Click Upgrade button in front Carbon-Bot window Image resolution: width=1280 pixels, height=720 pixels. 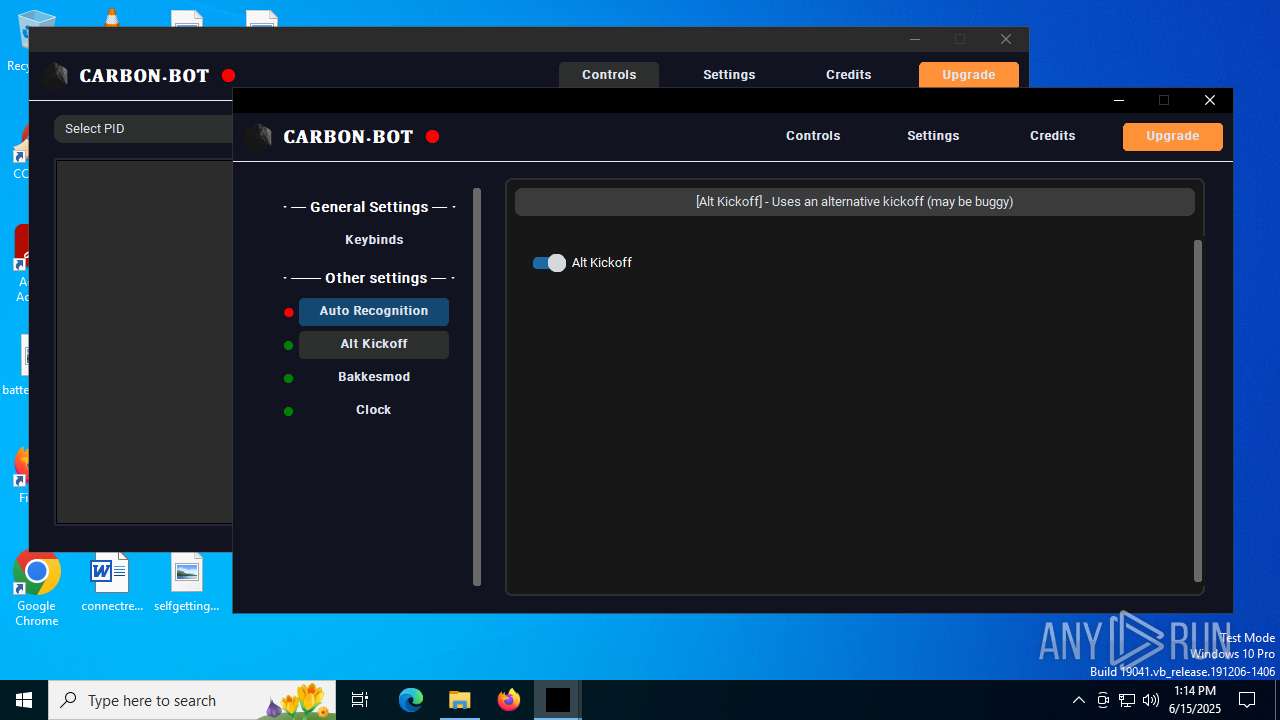[x=1173, y=137]
